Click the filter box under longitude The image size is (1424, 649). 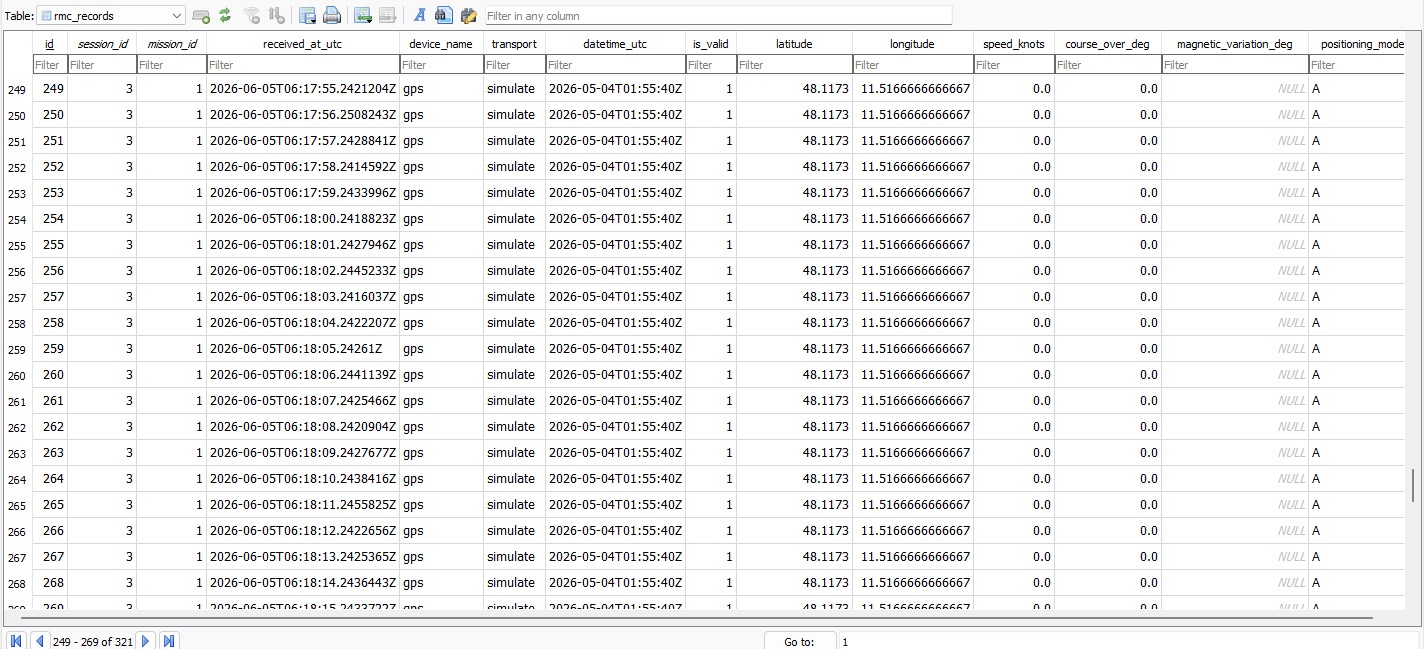pyautogui.click(x=913, y=65)
